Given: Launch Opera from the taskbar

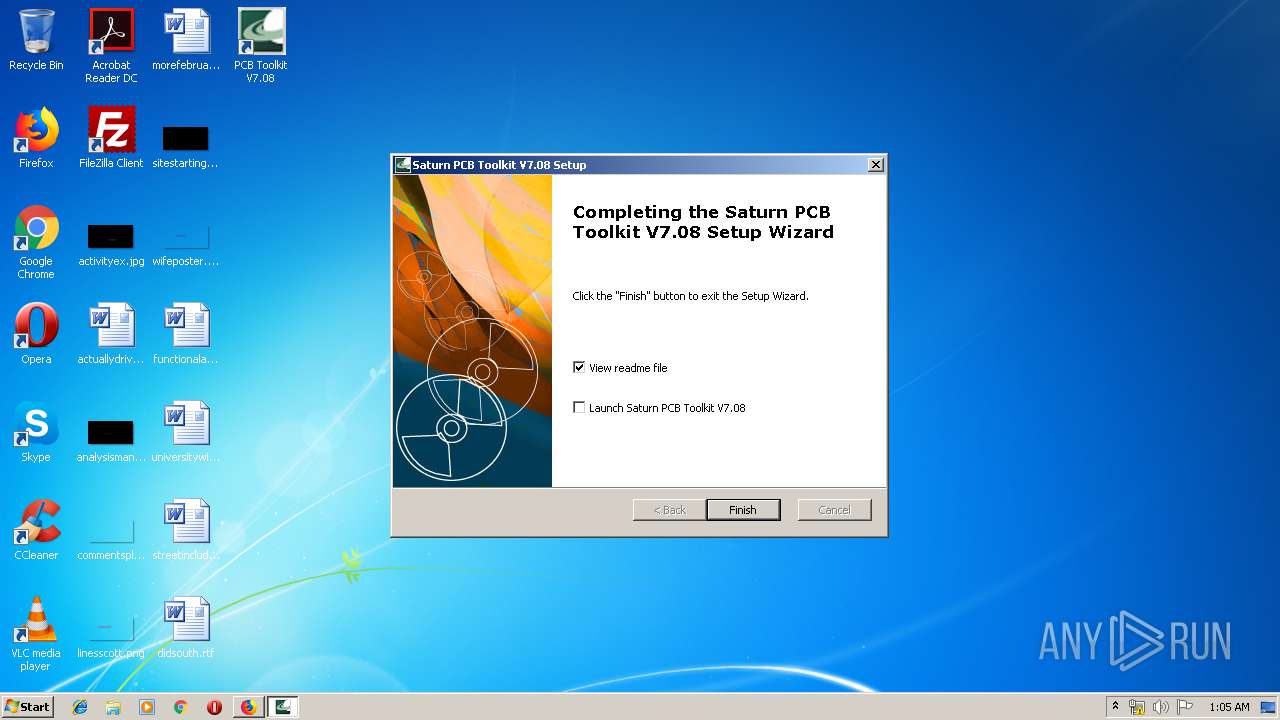Looking at the screenshot, I should [214, 707].
